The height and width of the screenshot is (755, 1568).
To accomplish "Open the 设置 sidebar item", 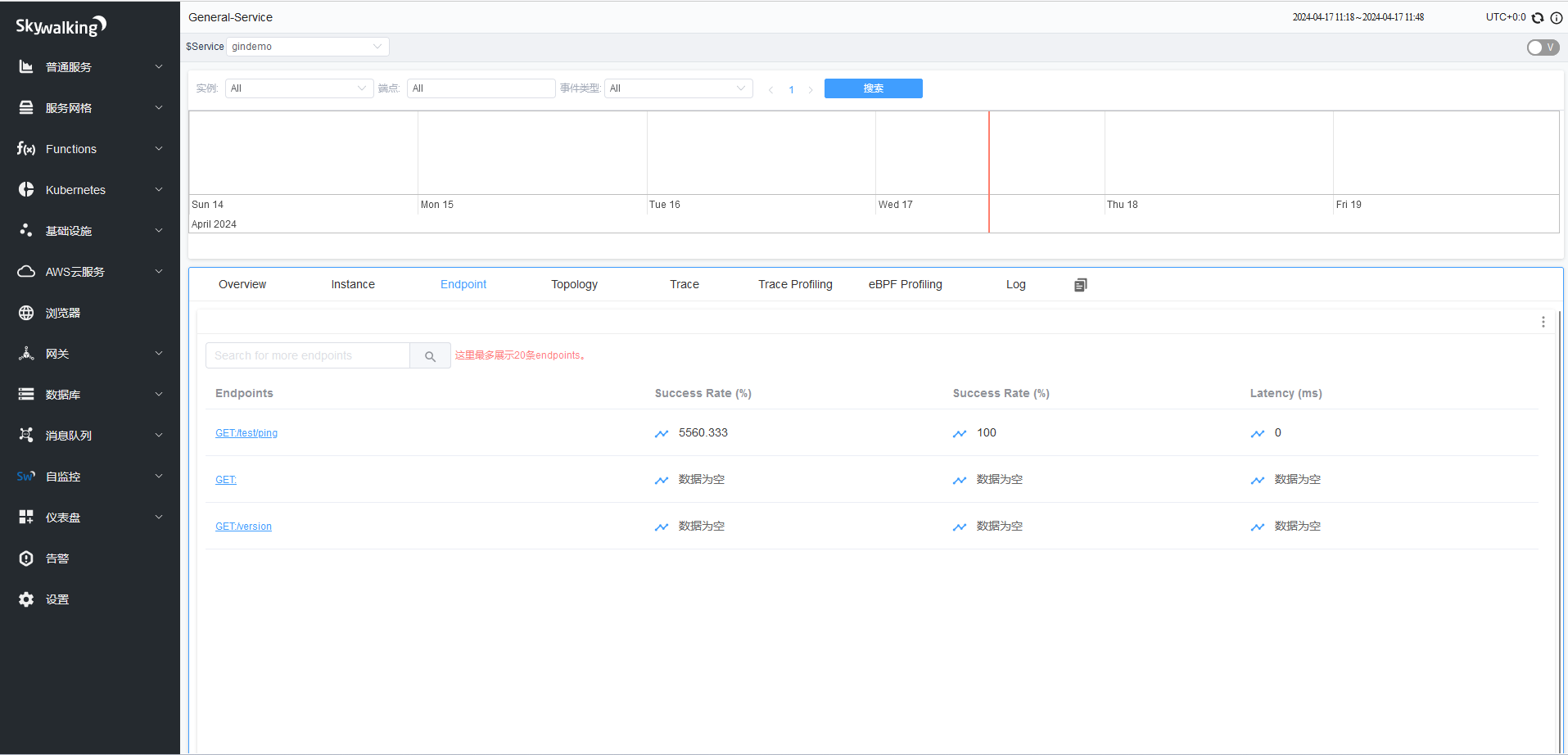I will pyautogui.click(x=90, y=599).
